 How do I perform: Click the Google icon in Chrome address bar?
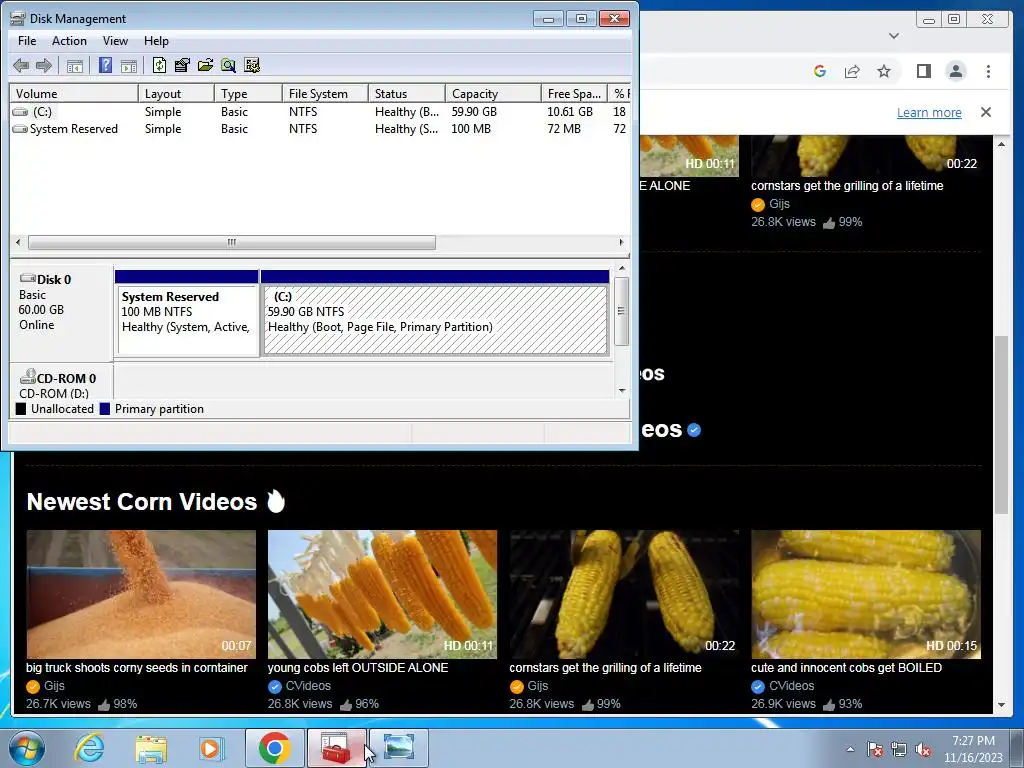pyautogui.click(x=820, y=71)
